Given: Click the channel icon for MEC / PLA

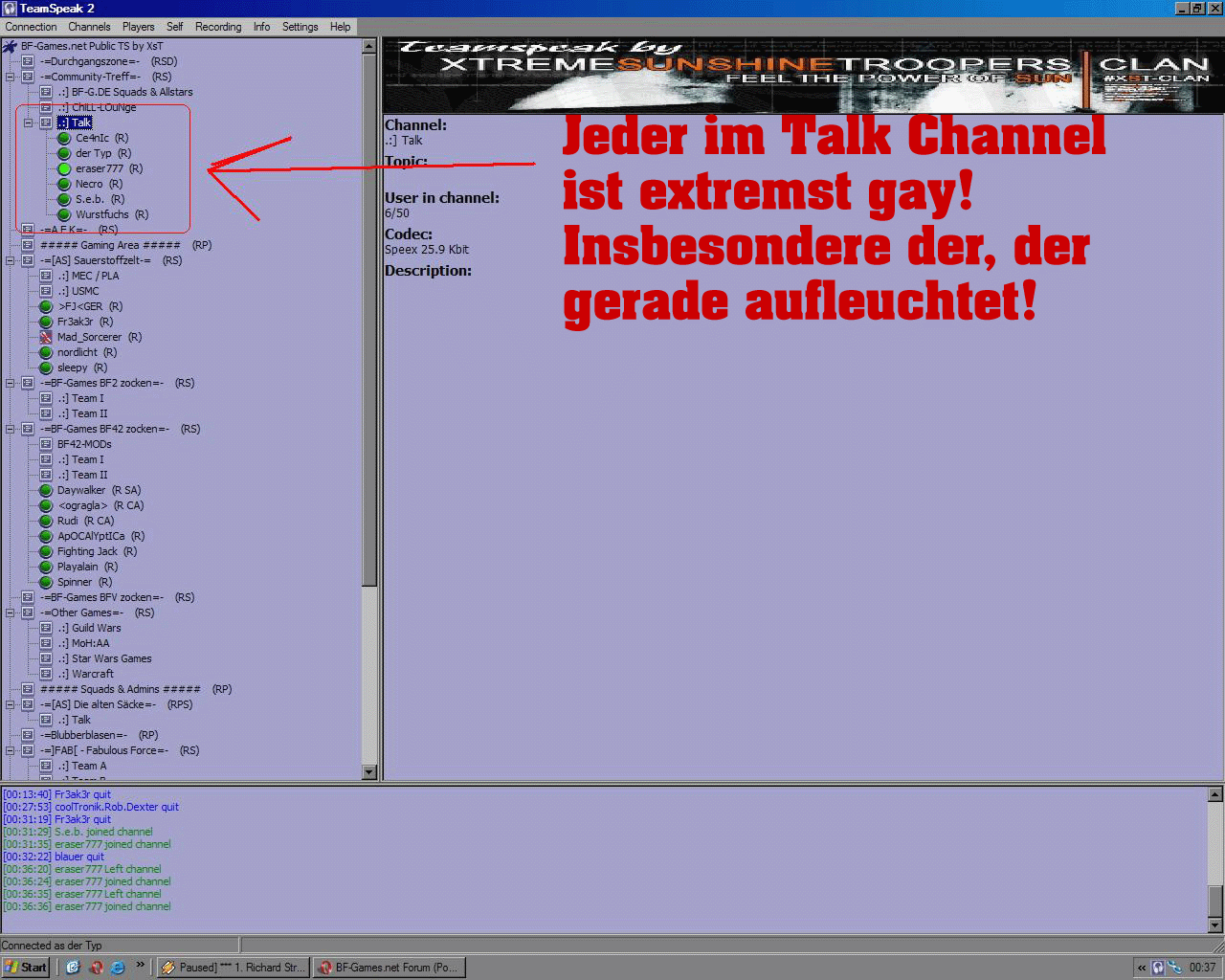Looking at the screenshot, I should (x=46, y=276).
